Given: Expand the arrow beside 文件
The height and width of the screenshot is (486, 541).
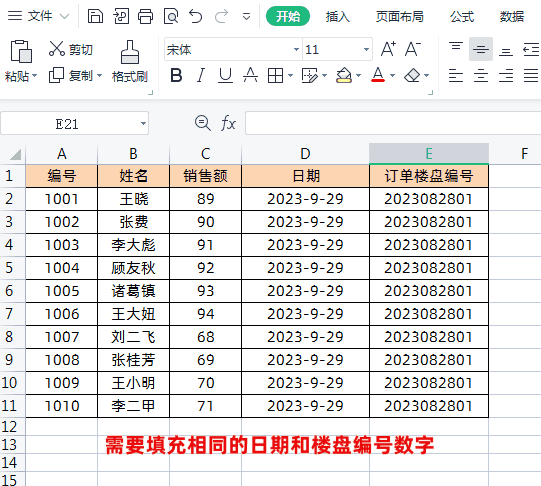Looking at the screenshot, I should pos(65,16).
